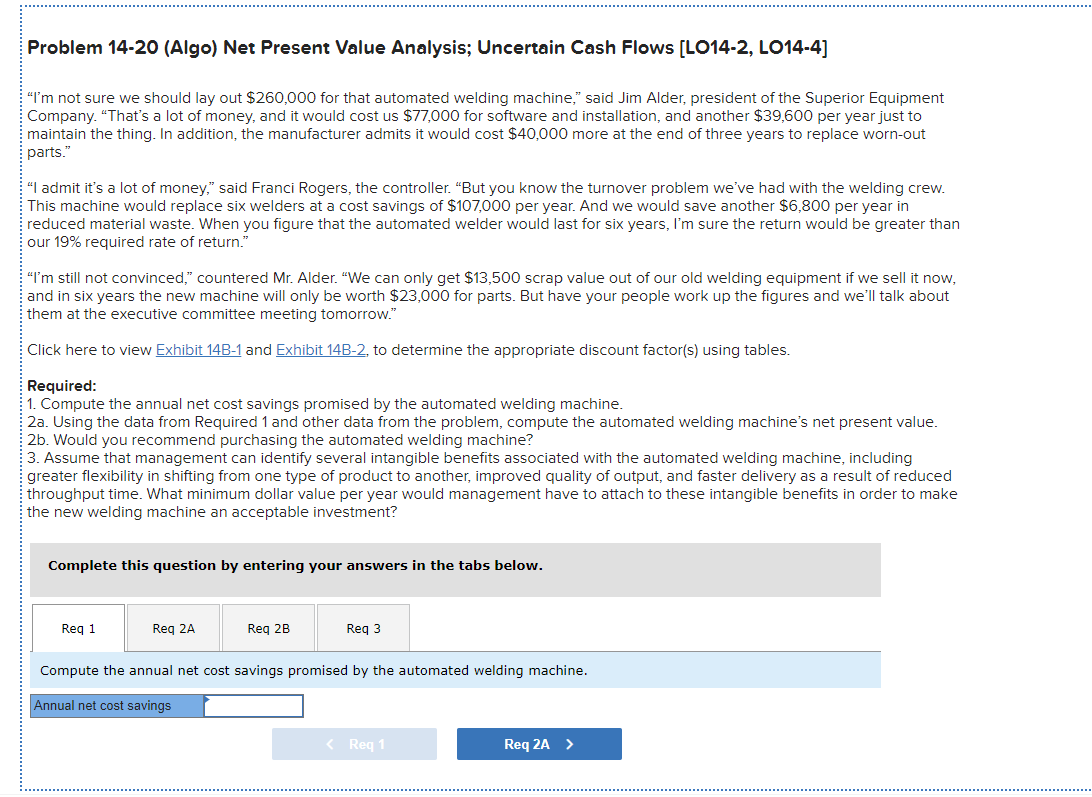Open the Exhibit 14B-1 discount table
This screenshot has width=1092, height=797.
[196, 349]
